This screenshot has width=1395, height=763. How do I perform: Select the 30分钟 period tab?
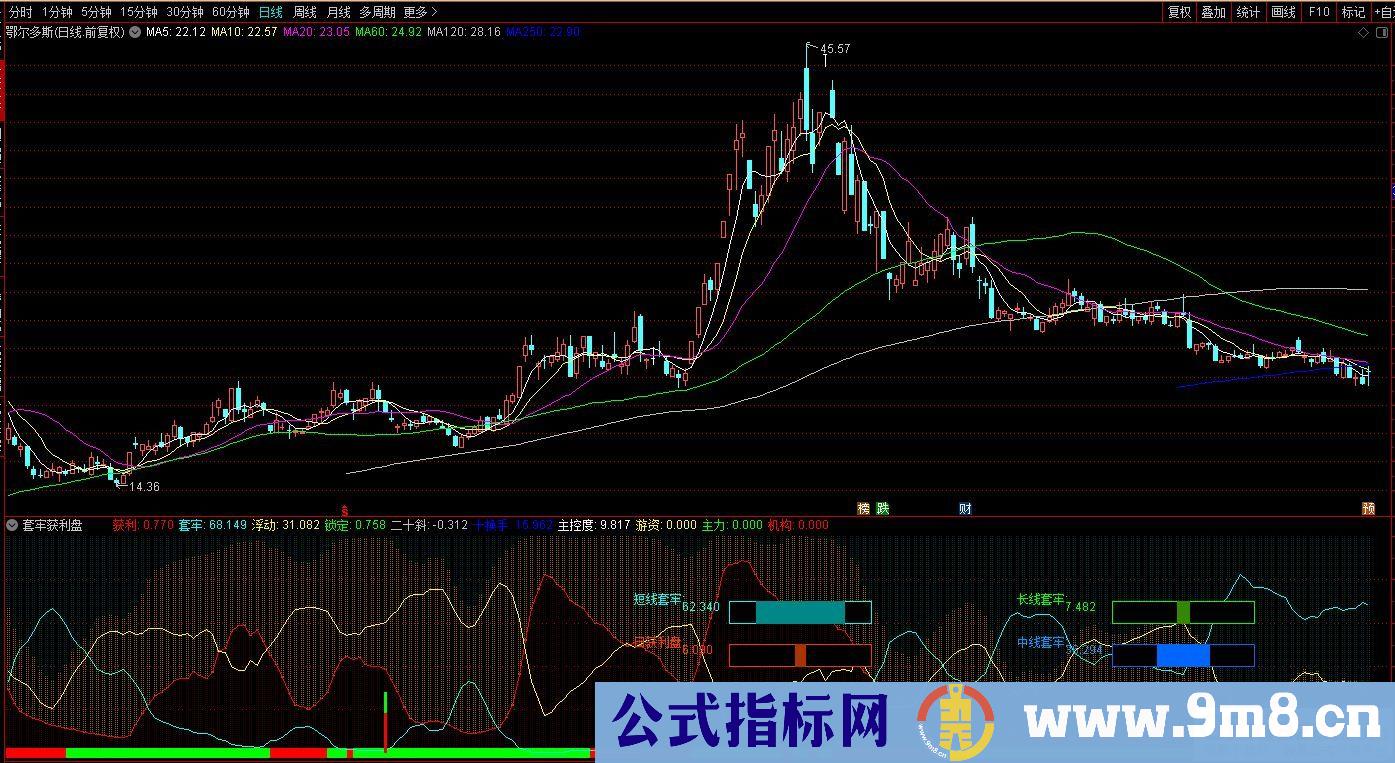point(185,12)
